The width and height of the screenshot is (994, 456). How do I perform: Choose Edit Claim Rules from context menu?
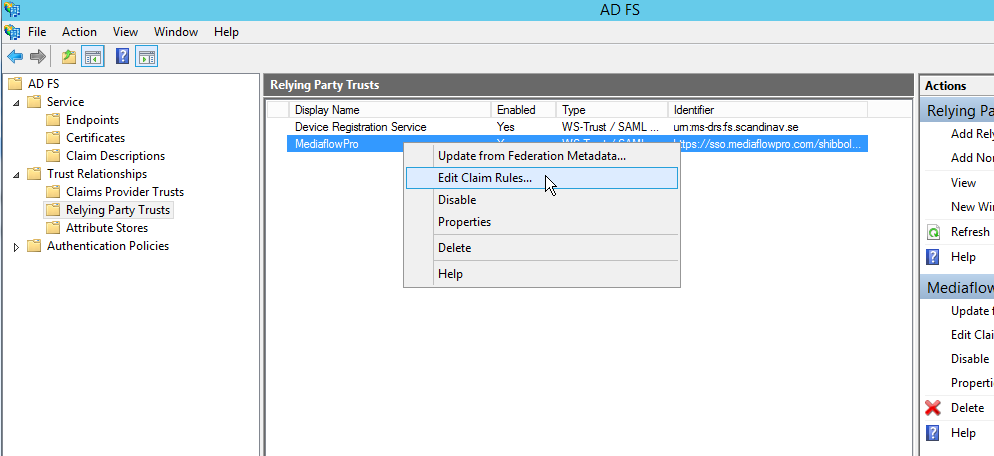pyautogui.click(x=485, y=178)
